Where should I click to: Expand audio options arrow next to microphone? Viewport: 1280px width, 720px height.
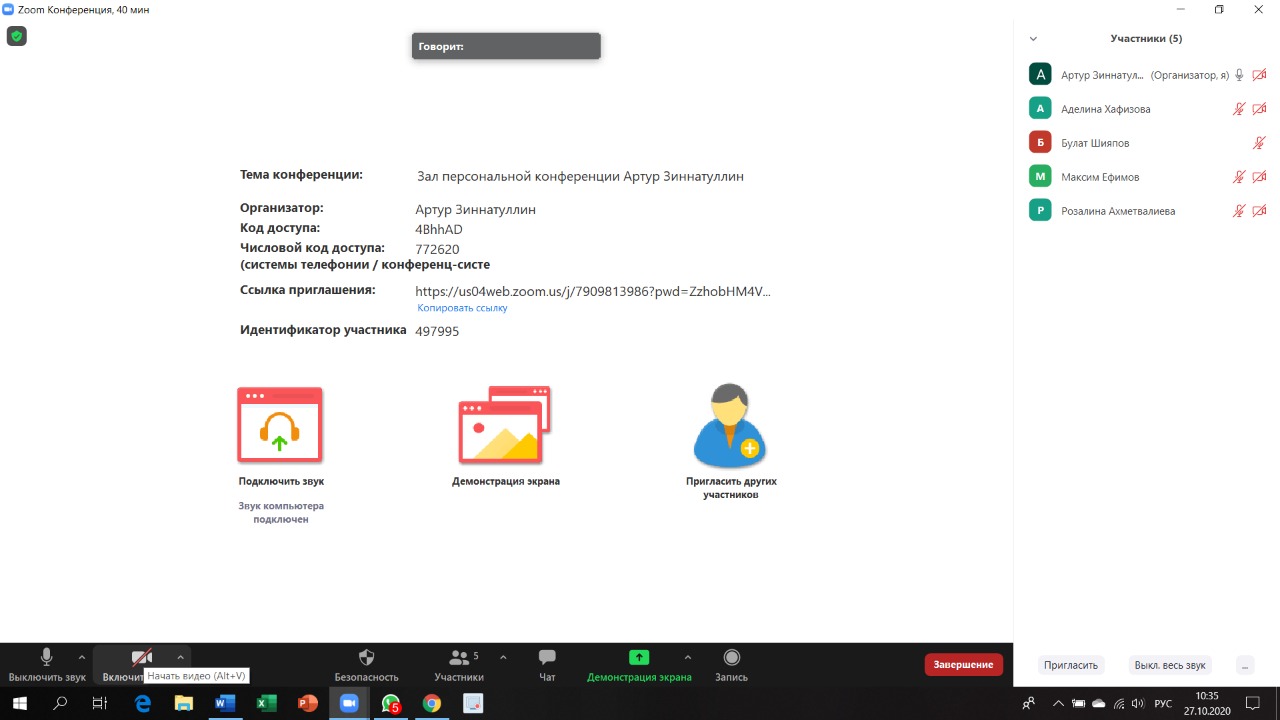click(x=82, y=657)
